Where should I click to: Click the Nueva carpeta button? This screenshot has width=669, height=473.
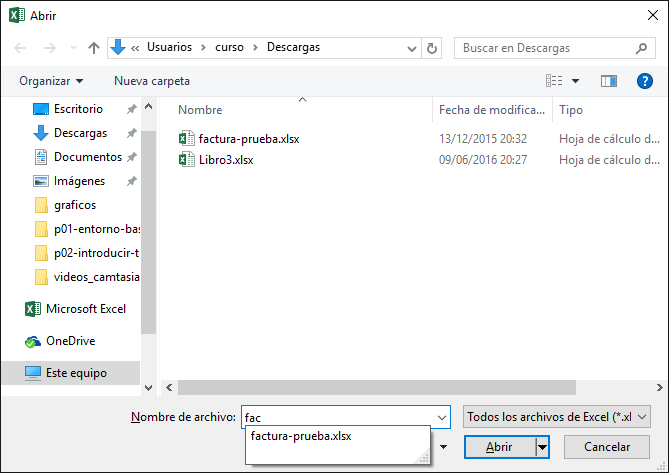click(x=152, y=81)
